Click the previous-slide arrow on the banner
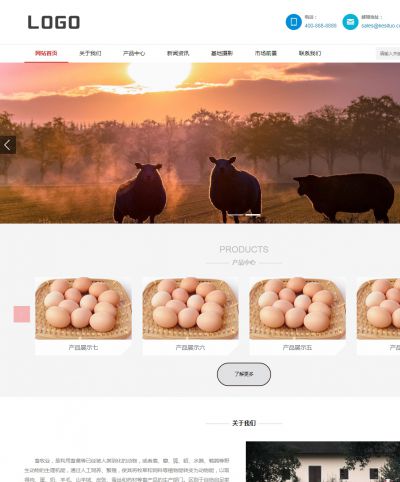 pos(8,145)
